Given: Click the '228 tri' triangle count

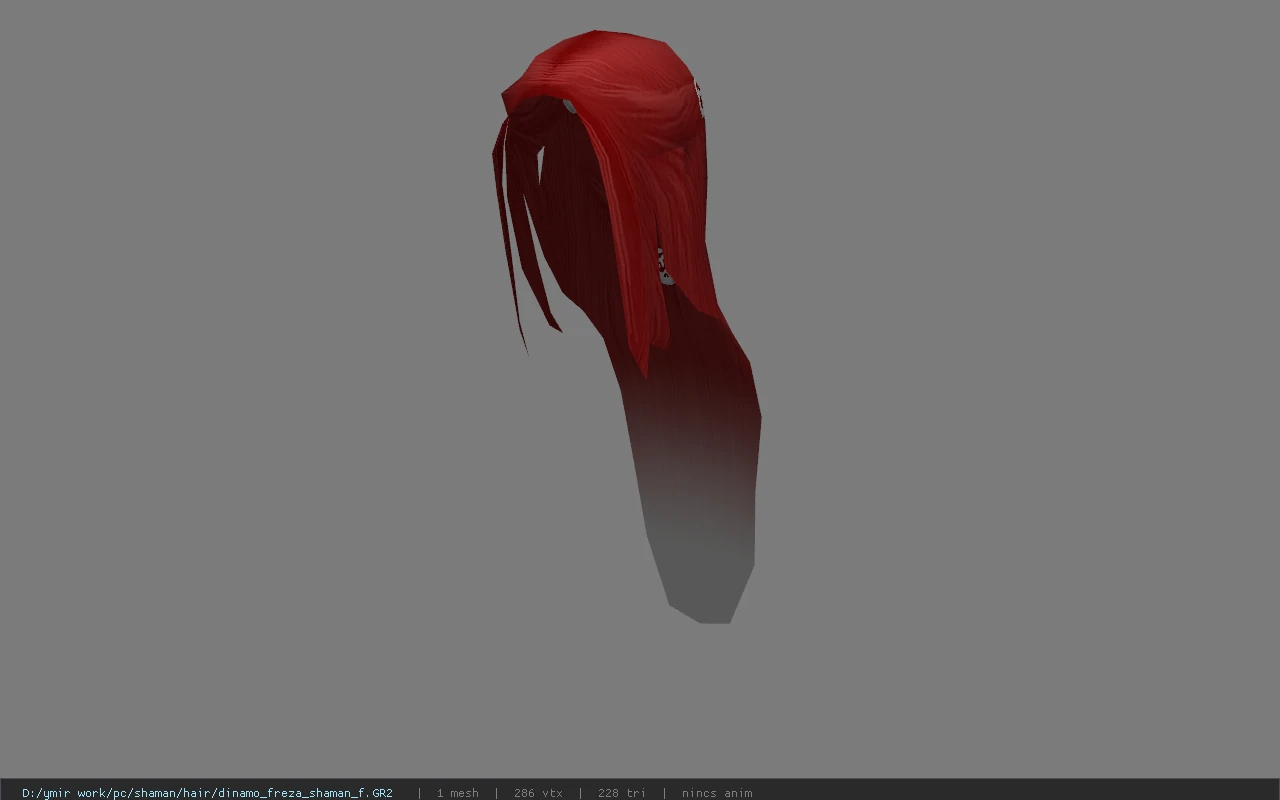Looking at the screenshot, I should pos(621,793).
